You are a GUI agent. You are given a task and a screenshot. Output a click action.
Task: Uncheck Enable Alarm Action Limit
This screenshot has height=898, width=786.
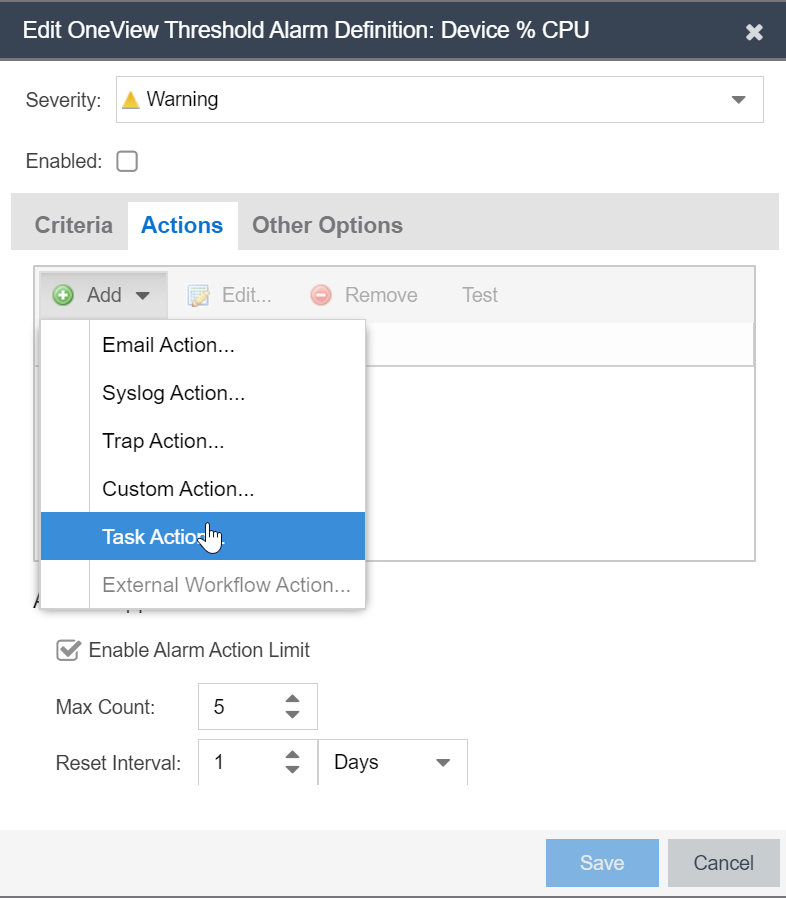pos(68,650)
